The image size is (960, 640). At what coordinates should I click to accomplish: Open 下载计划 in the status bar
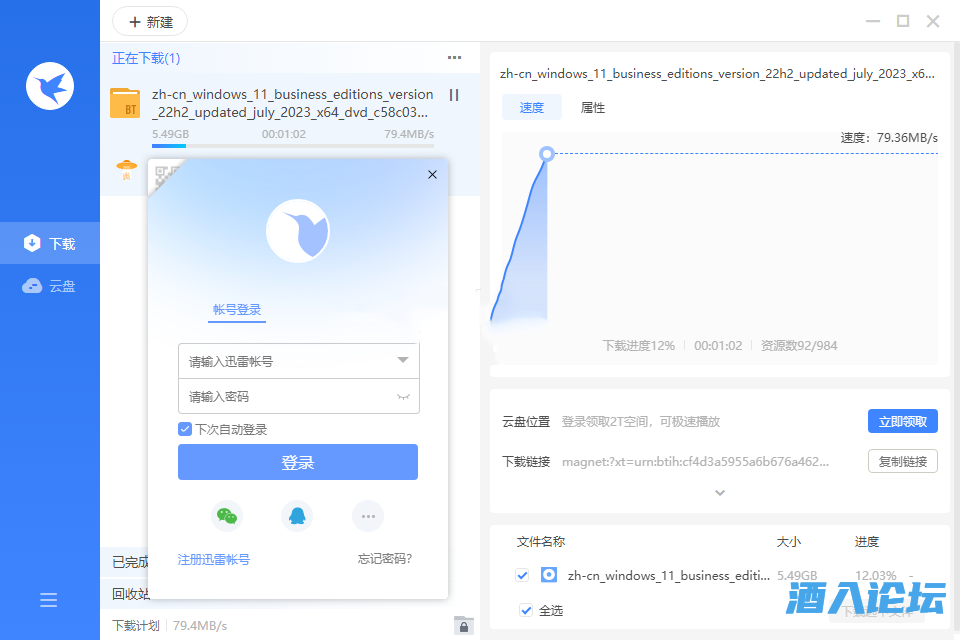tap(135, 625)
